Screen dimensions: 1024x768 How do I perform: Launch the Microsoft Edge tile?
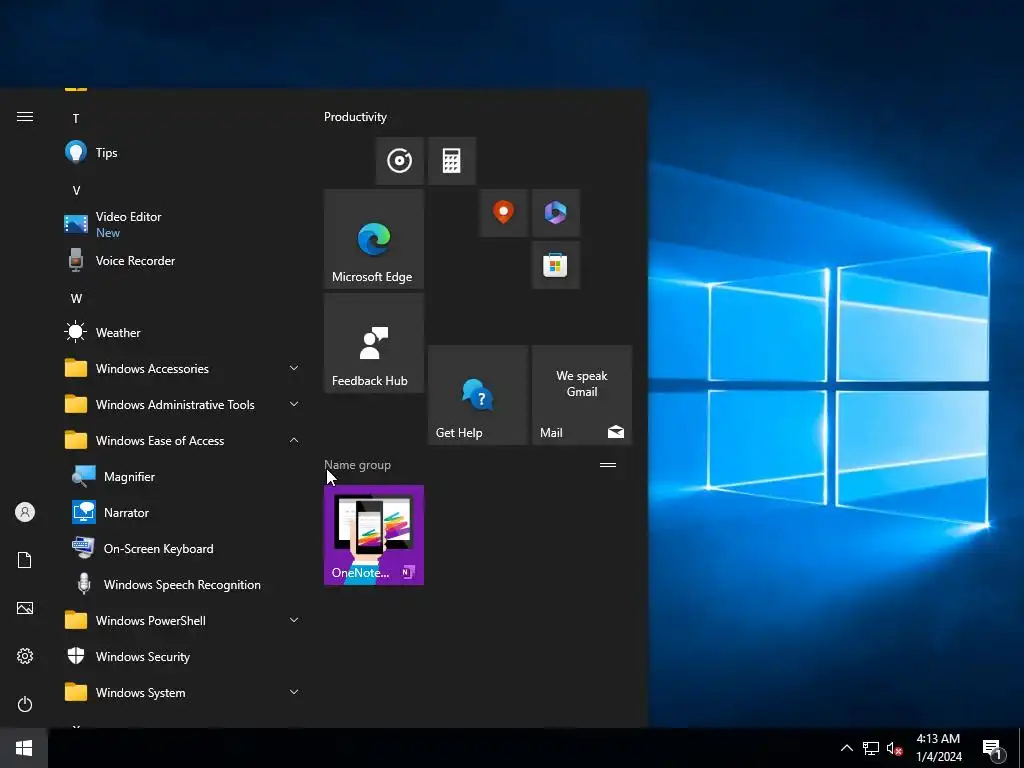pos(374,239)
